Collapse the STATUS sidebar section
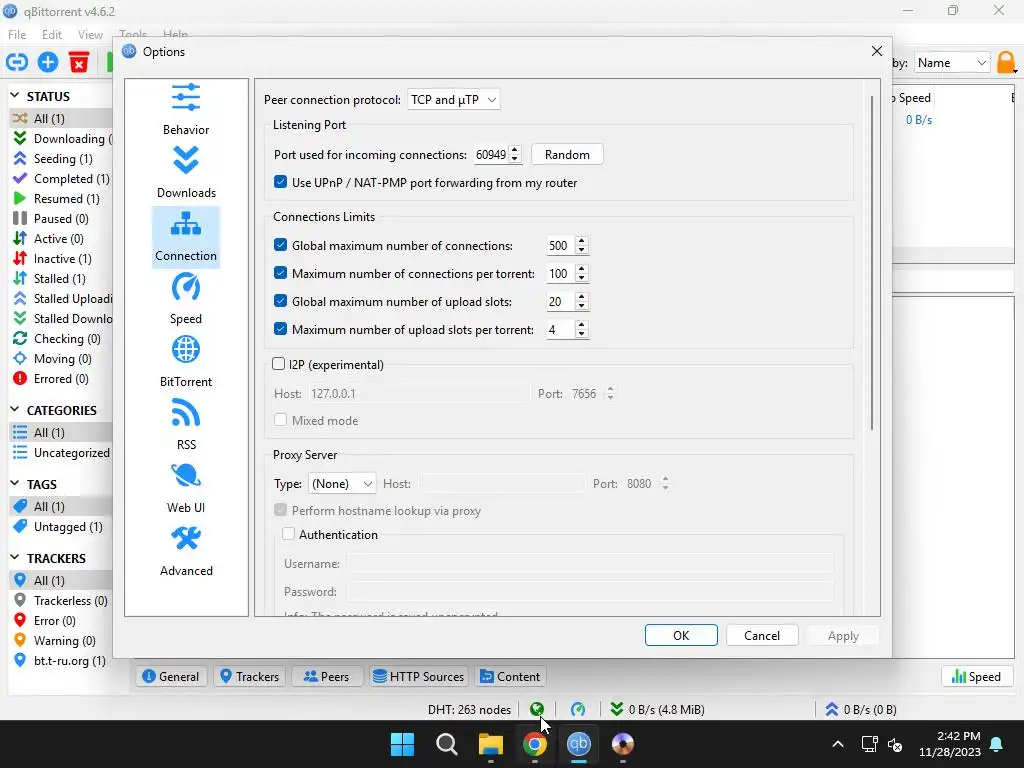Image resolution: width=1024 pixels, height=768 pixels. (x=15, y=96)
